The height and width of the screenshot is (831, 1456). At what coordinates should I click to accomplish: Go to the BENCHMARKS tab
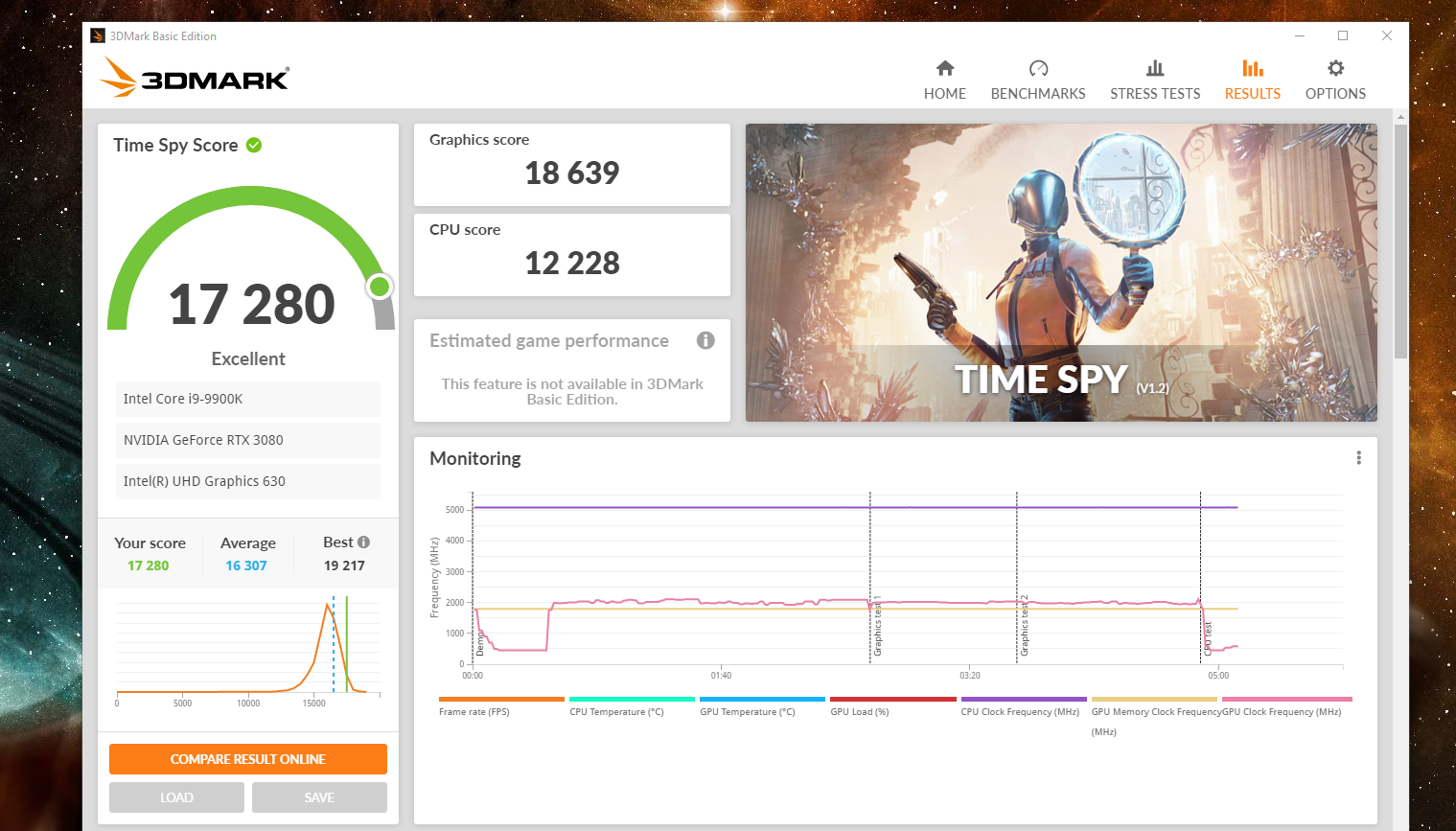[1038, 81]
